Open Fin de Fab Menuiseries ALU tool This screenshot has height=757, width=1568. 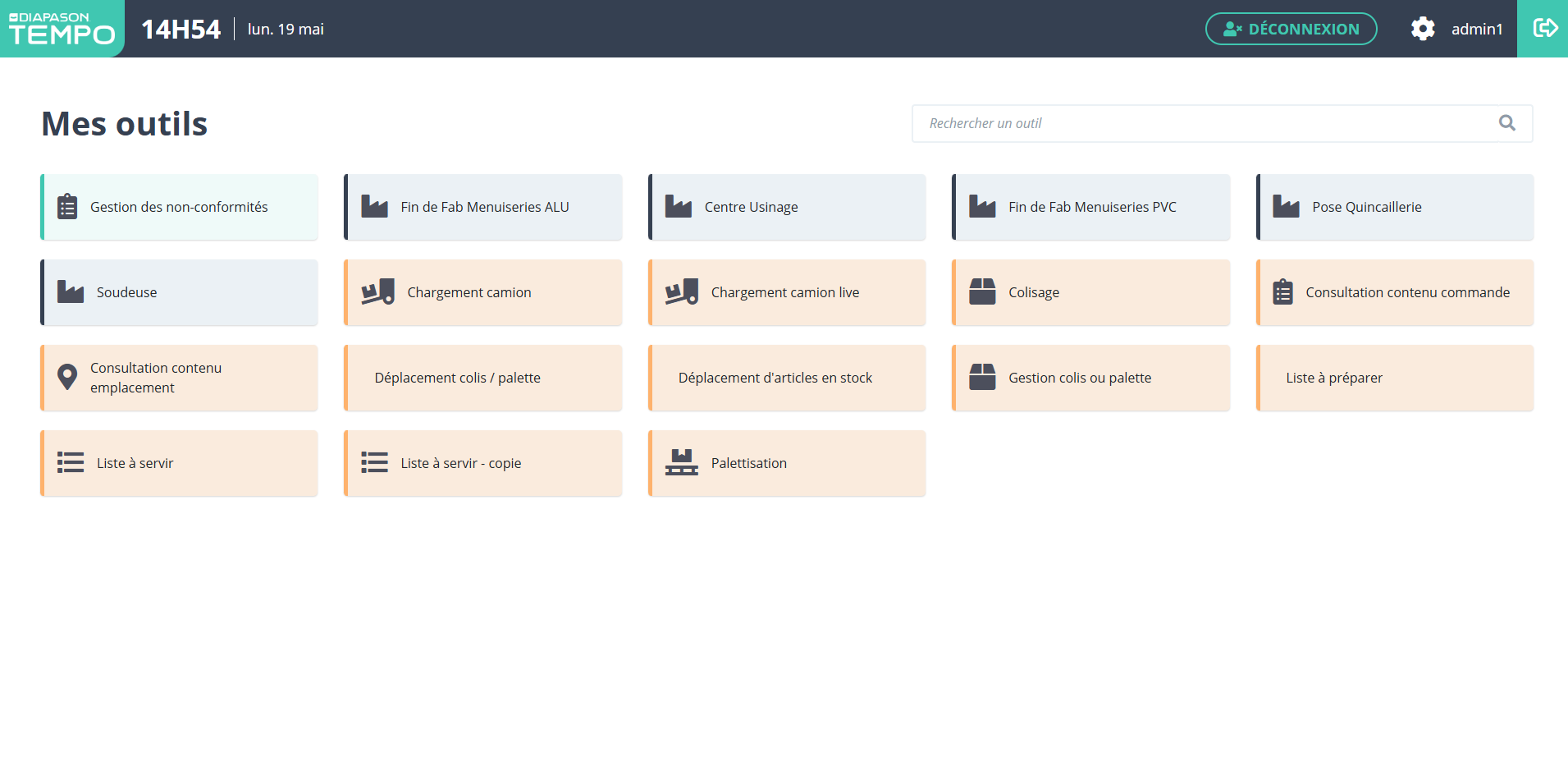tap(483, 207)
